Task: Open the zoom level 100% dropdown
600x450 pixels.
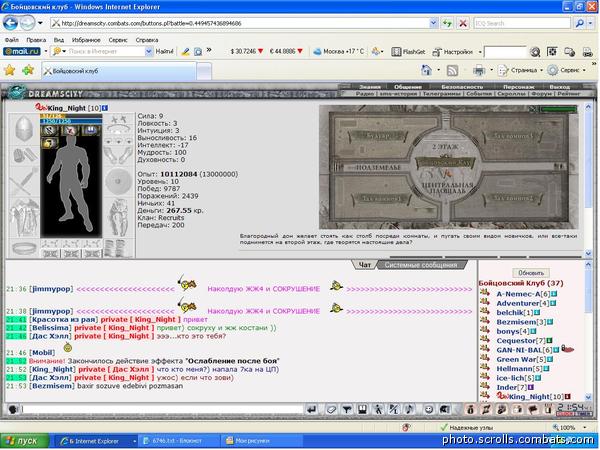Action: (x=584, y=427)
